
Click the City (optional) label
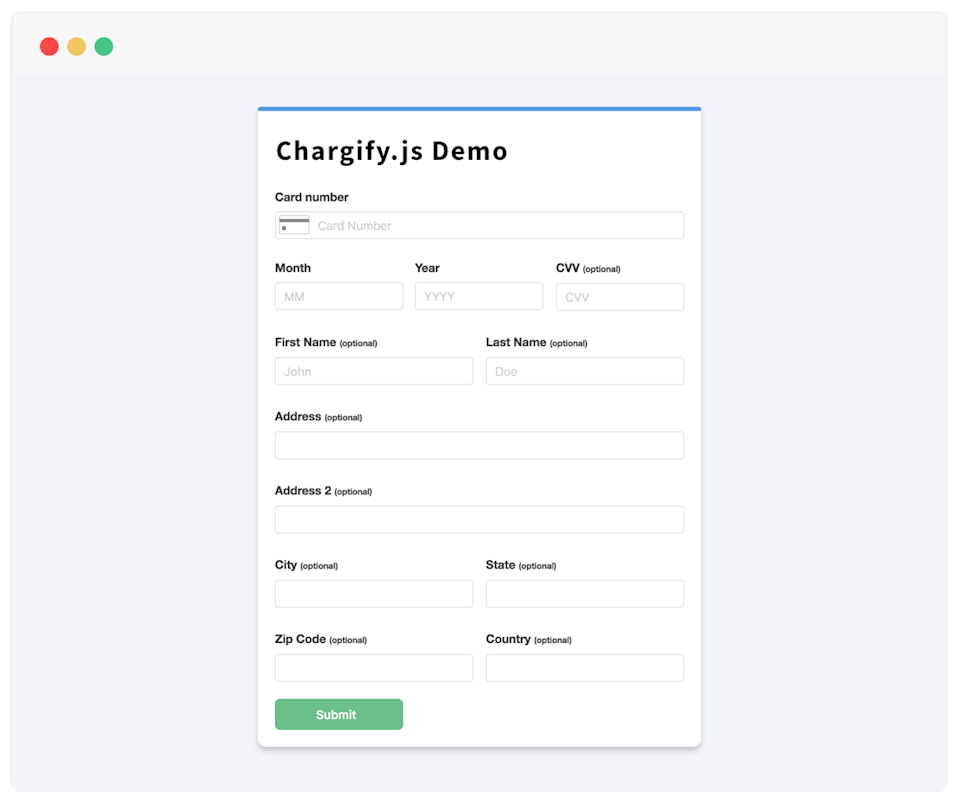pos(306,564)
